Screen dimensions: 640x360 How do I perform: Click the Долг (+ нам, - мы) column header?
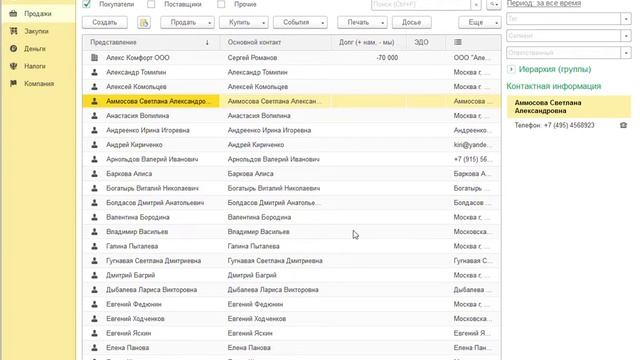point(369,42)
